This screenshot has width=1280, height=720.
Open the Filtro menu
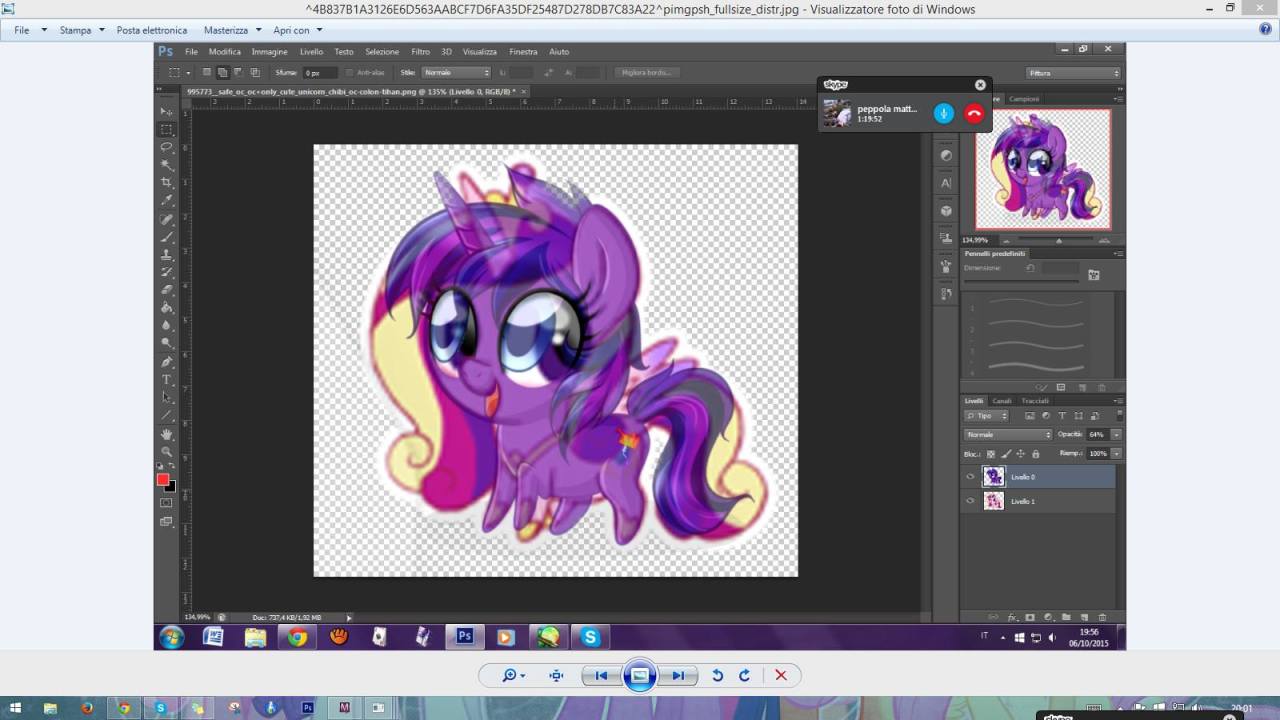tap(420, 52)
